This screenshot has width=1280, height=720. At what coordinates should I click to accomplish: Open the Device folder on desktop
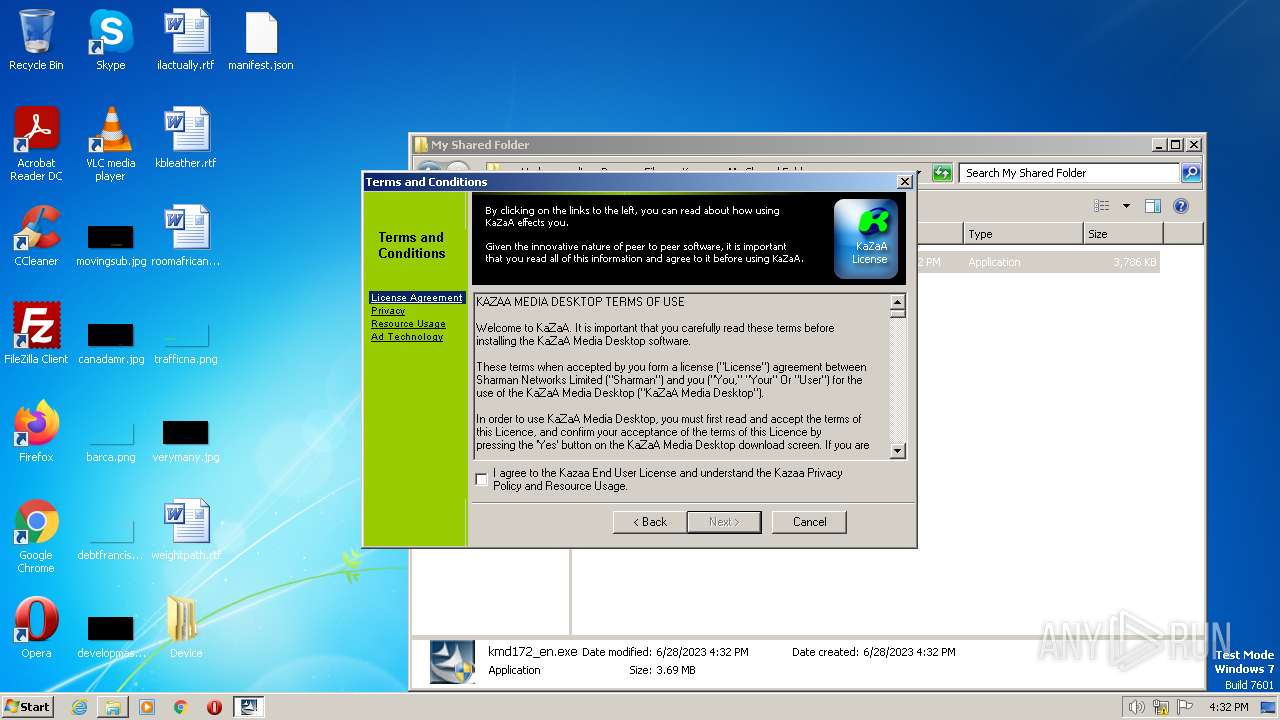(186, 628)
